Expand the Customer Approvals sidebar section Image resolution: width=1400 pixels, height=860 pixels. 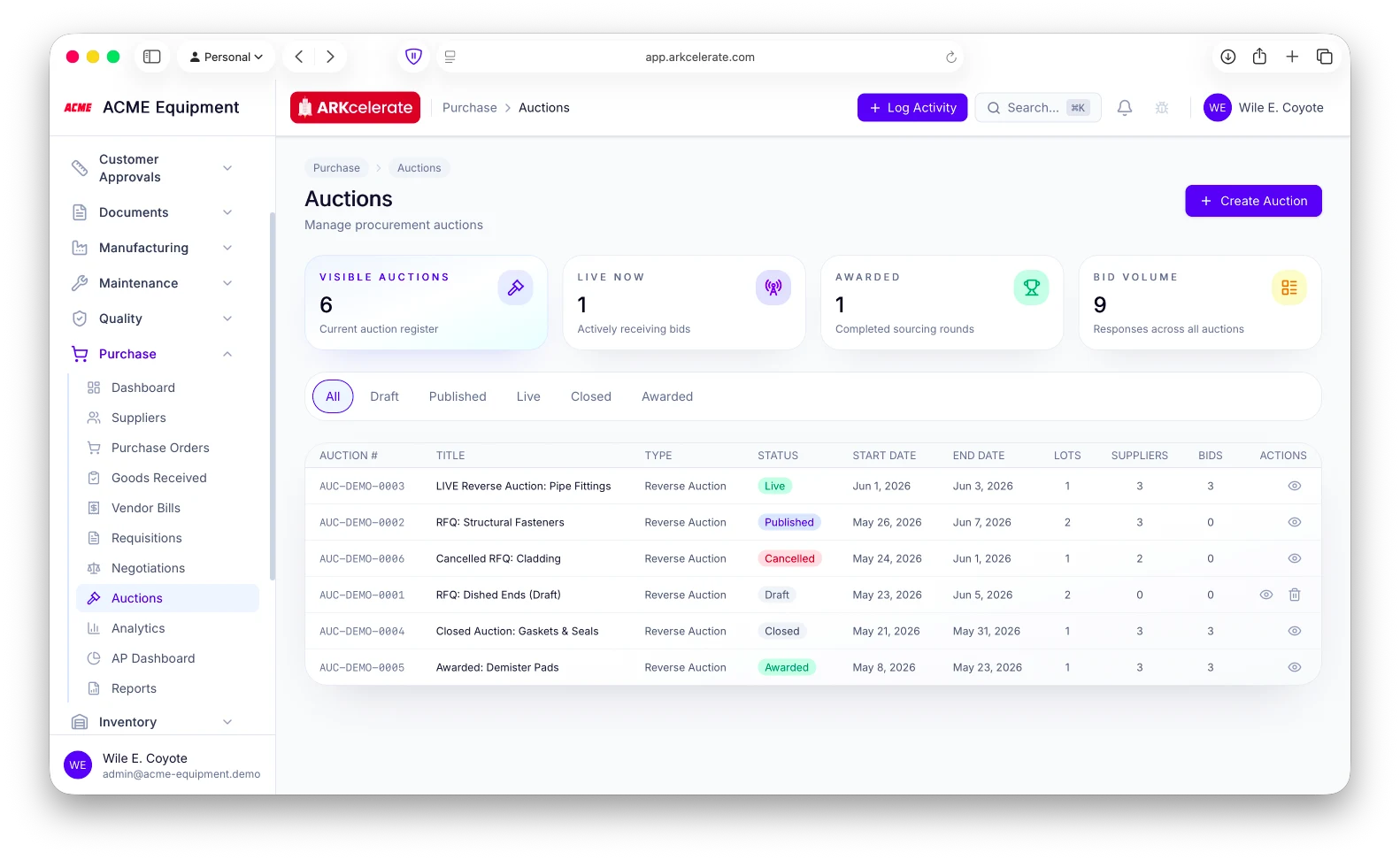point(227,168)
